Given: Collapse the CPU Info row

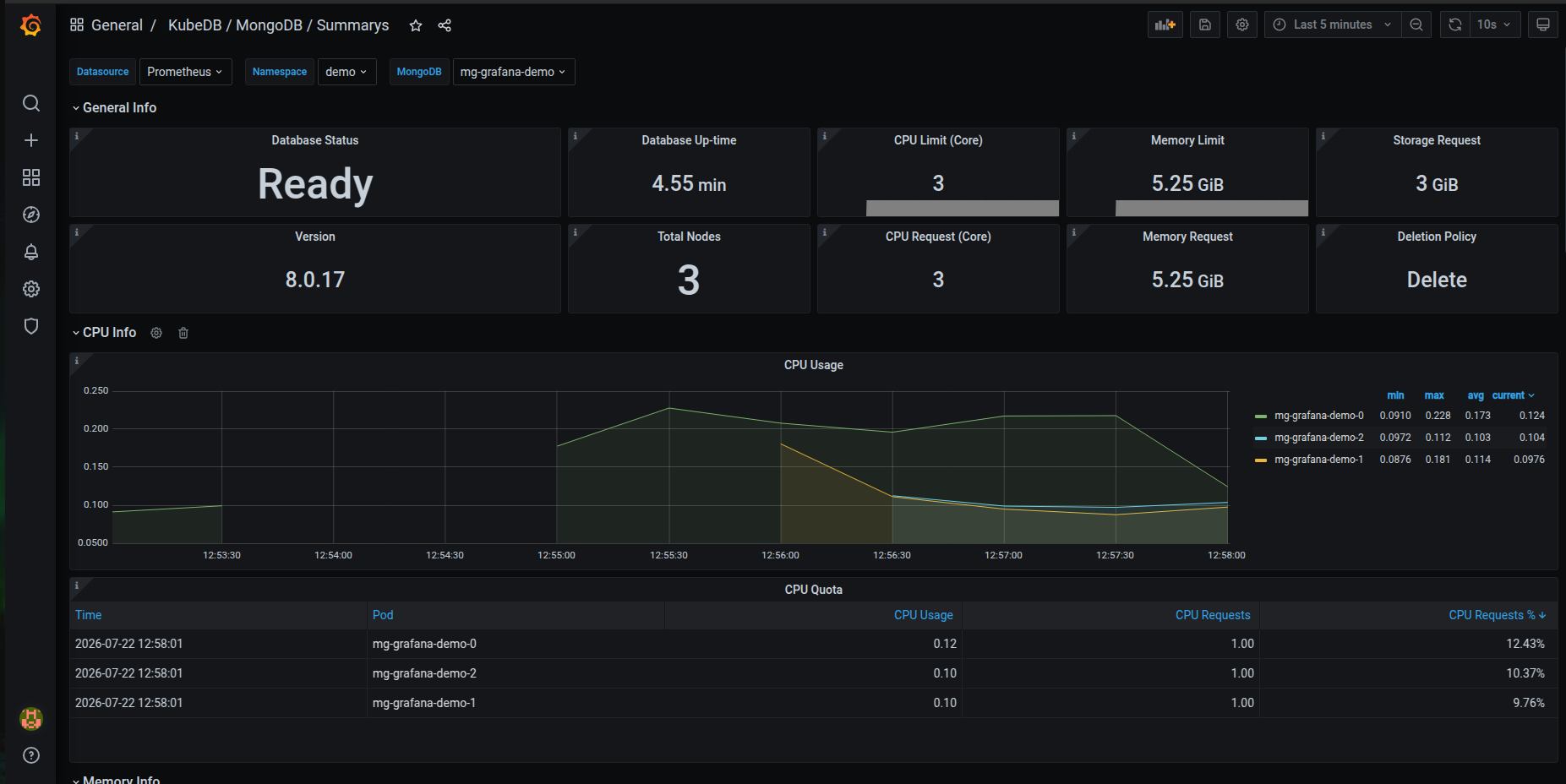Looking at the screenshot, I should (x=104, y=333).
